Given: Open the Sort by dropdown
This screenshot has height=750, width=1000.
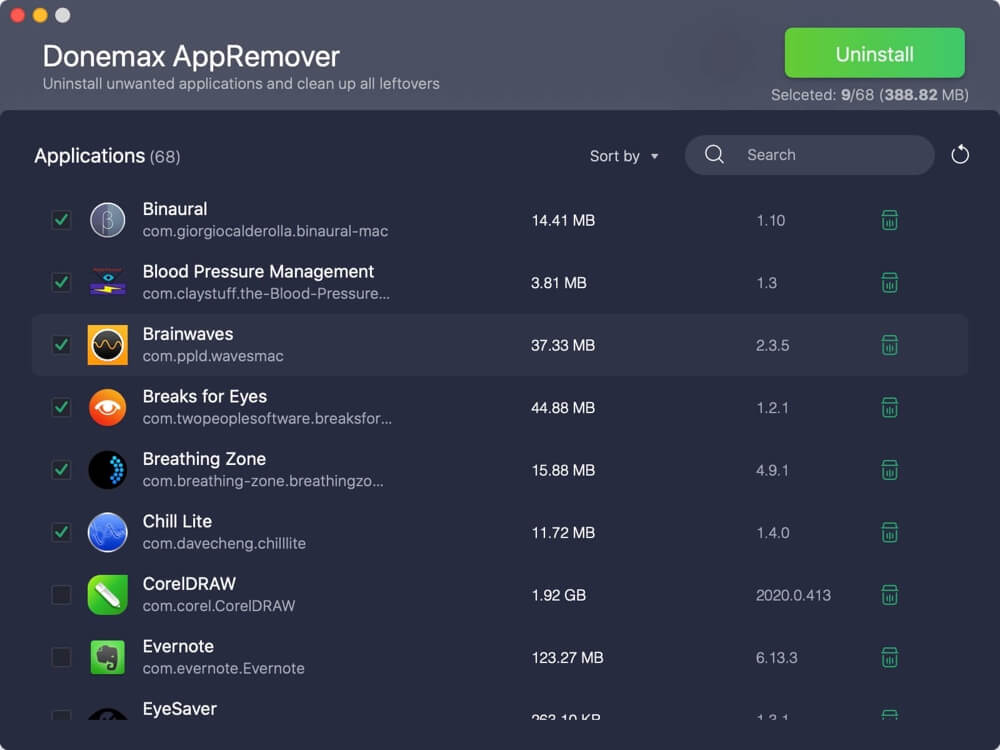Looking at the screenshot, I should (624, 156).
